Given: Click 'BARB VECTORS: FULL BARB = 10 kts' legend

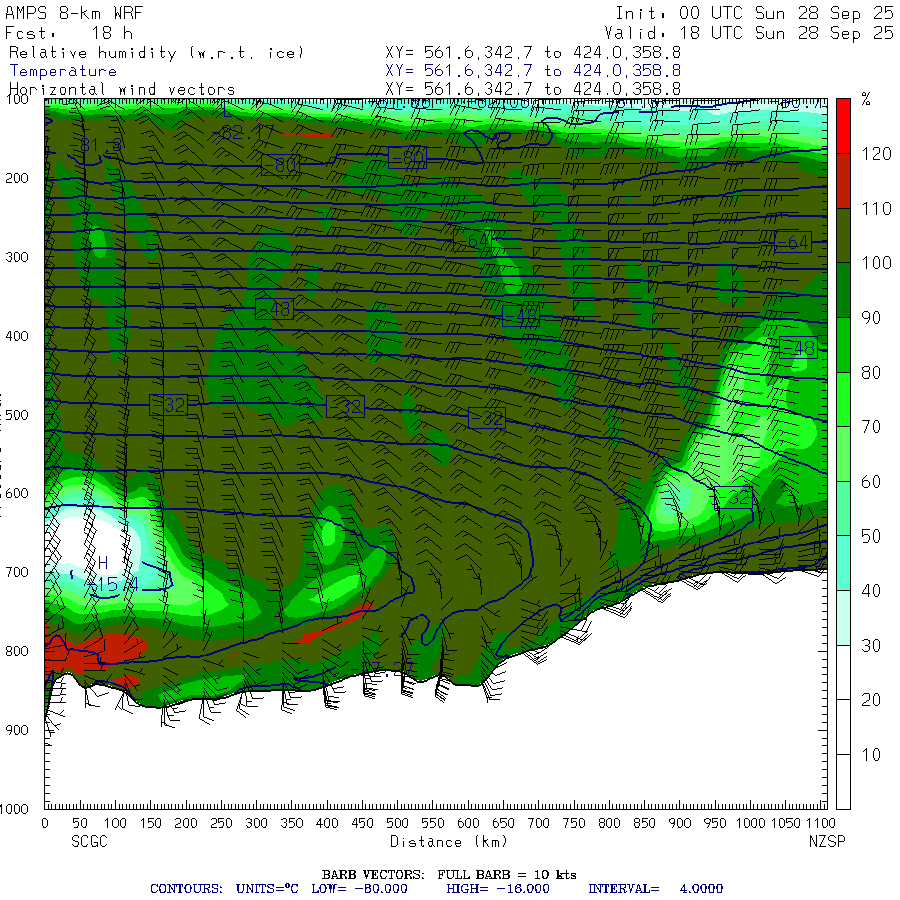Looking at the screenshot, I should (449, 875).
